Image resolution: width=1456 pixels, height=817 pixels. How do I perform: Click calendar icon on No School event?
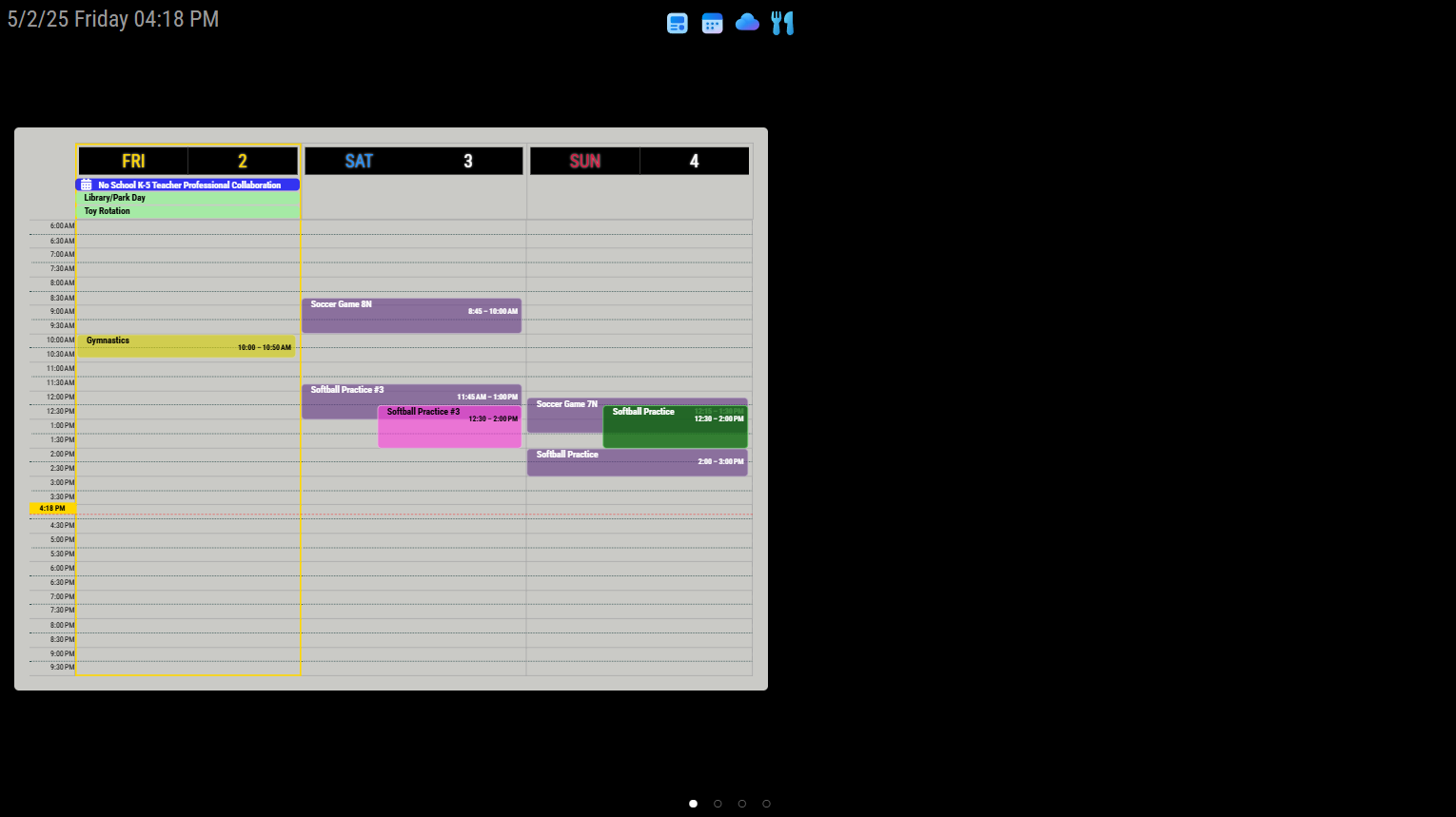click(x=87, y=185)
